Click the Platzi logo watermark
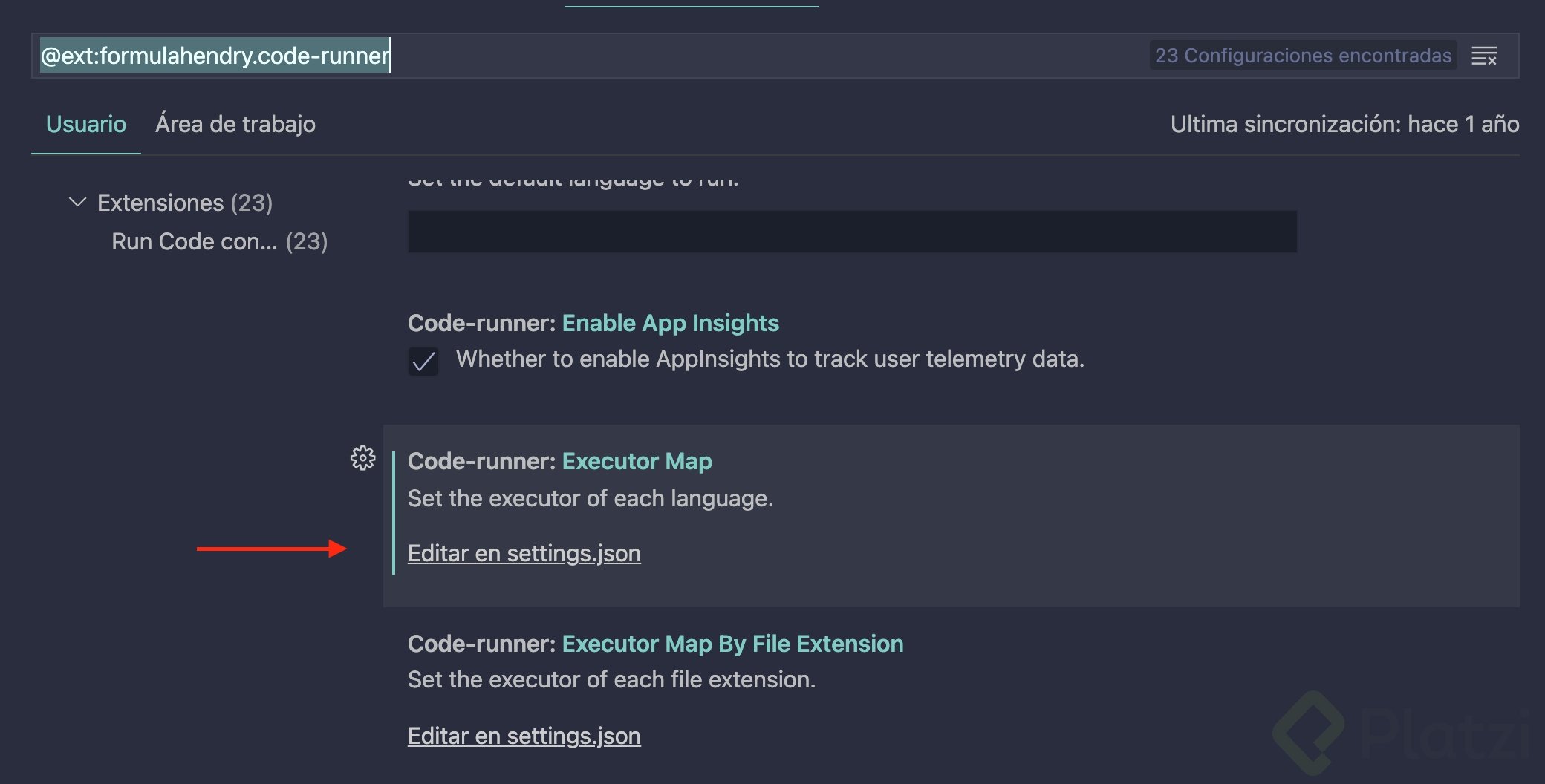The width and height of the screenshot is (1545, 784). (1398, 734)
